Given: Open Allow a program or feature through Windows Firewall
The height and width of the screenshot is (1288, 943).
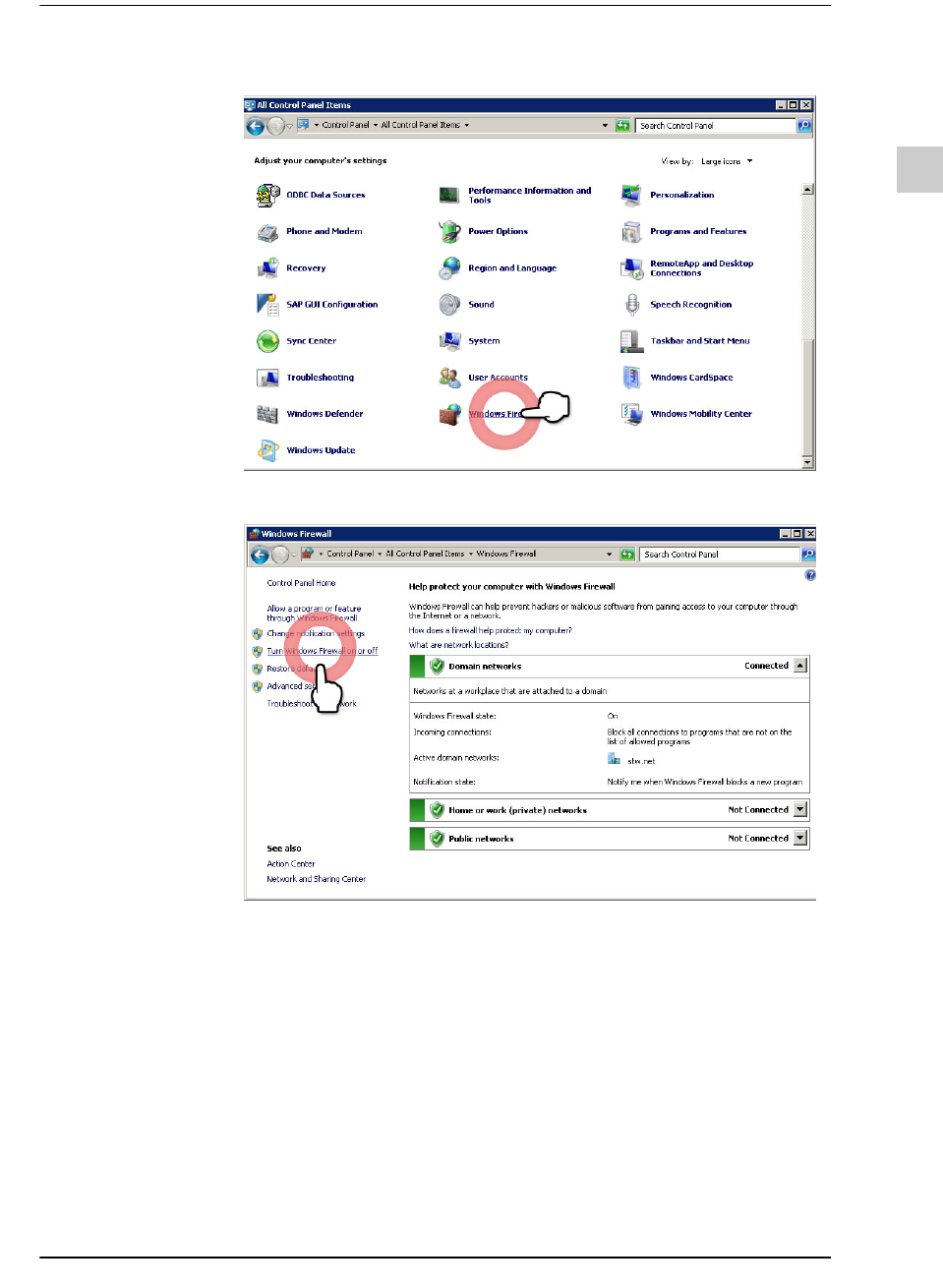Looking at the screenshot, I should pos(314,614).
